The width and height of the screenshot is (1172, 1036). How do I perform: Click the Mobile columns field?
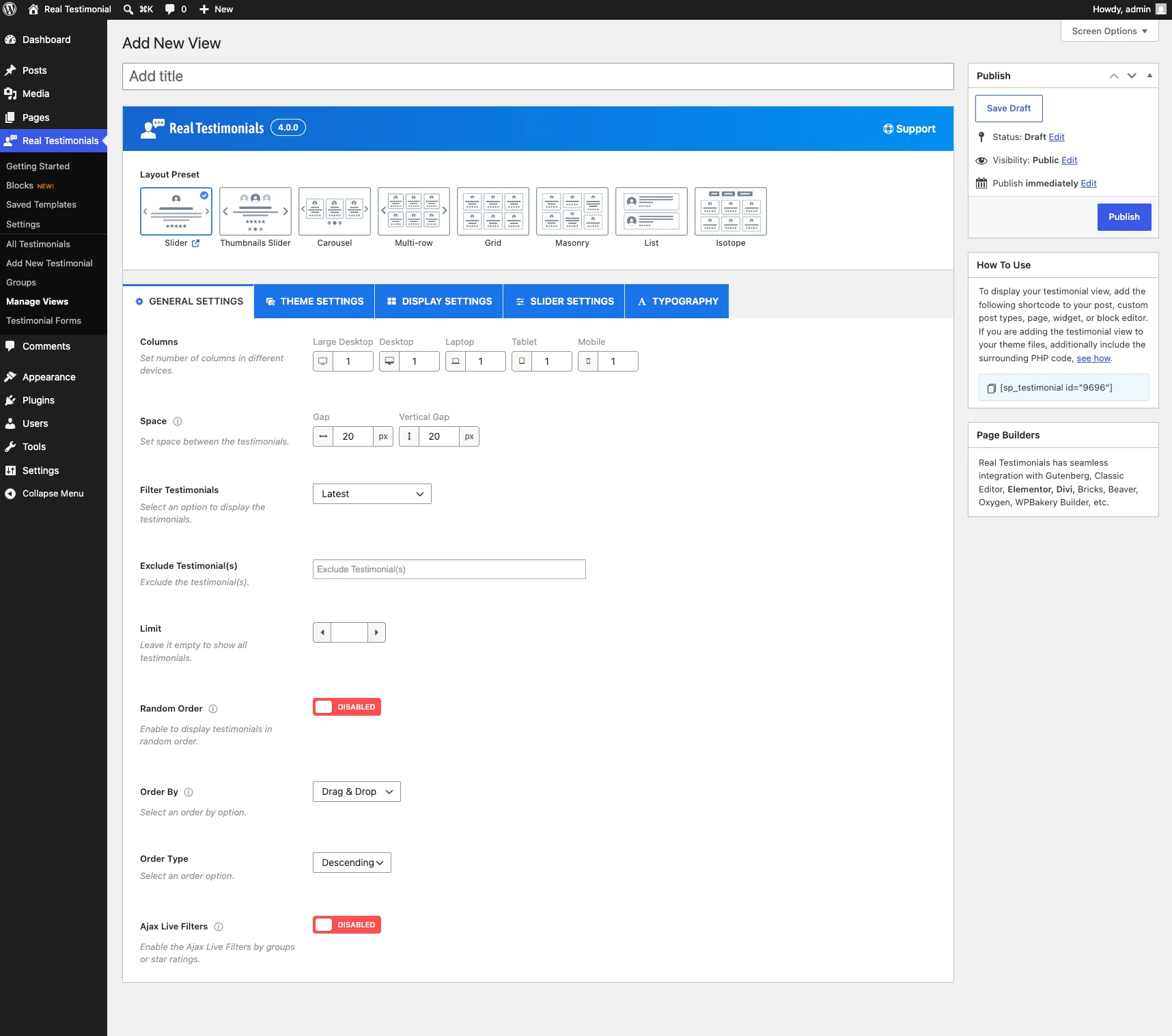tap(618, 361)
